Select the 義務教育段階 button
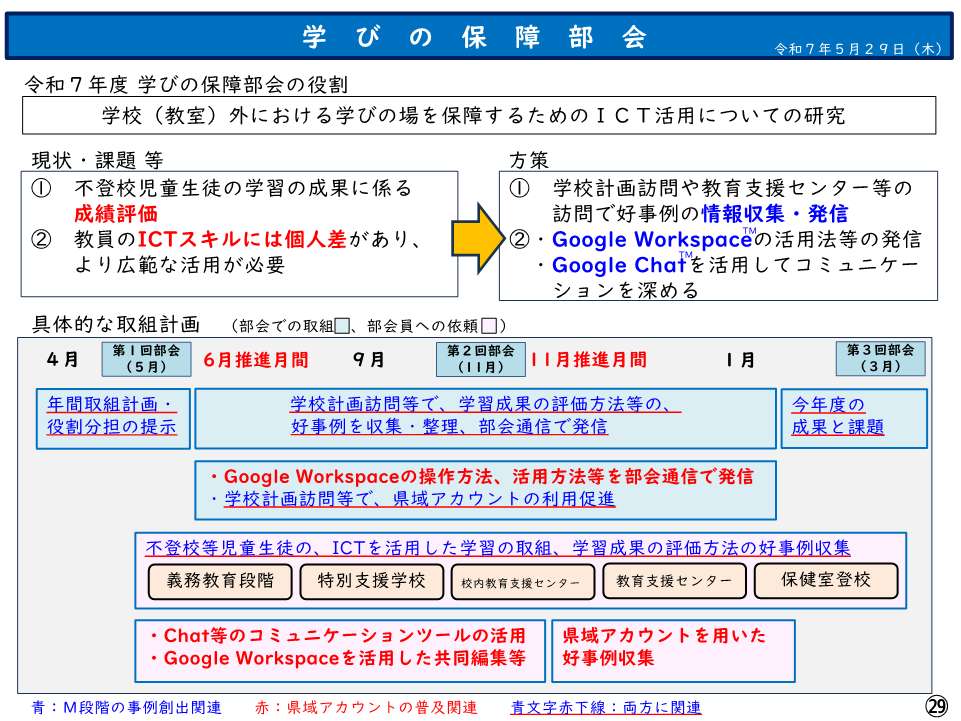This screenshot has width=961, height=721. (x=222, y=581)
